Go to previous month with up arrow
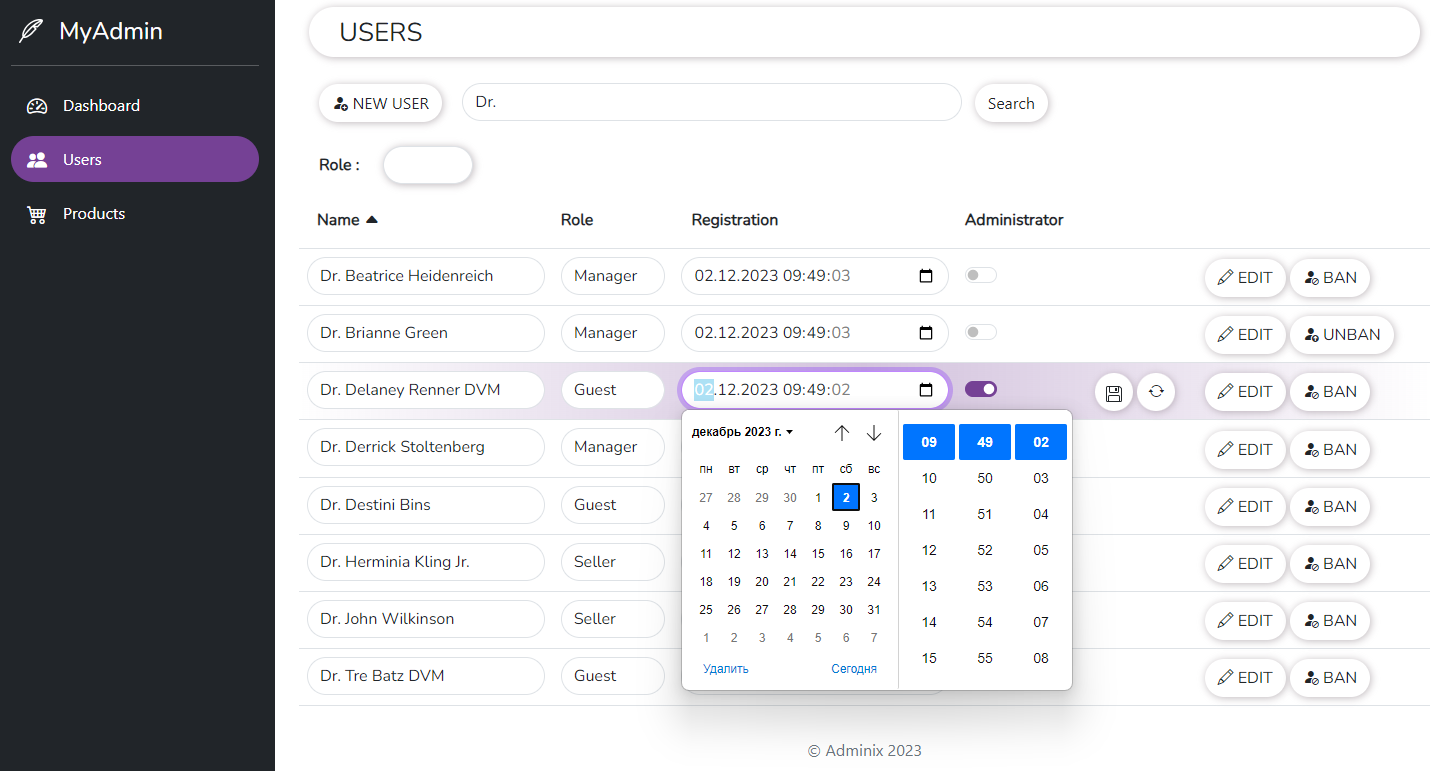The width and height of the screenshot is (1442, 771). click(x=842, y=433)
